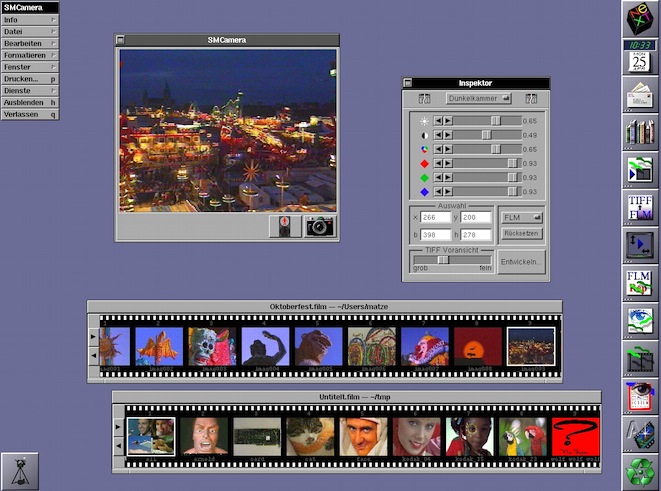Image resolution: width=661 pixels, height=491 pixels.
Task: Expand the Dienste submenu arrow
Action: tap(54, 91)
